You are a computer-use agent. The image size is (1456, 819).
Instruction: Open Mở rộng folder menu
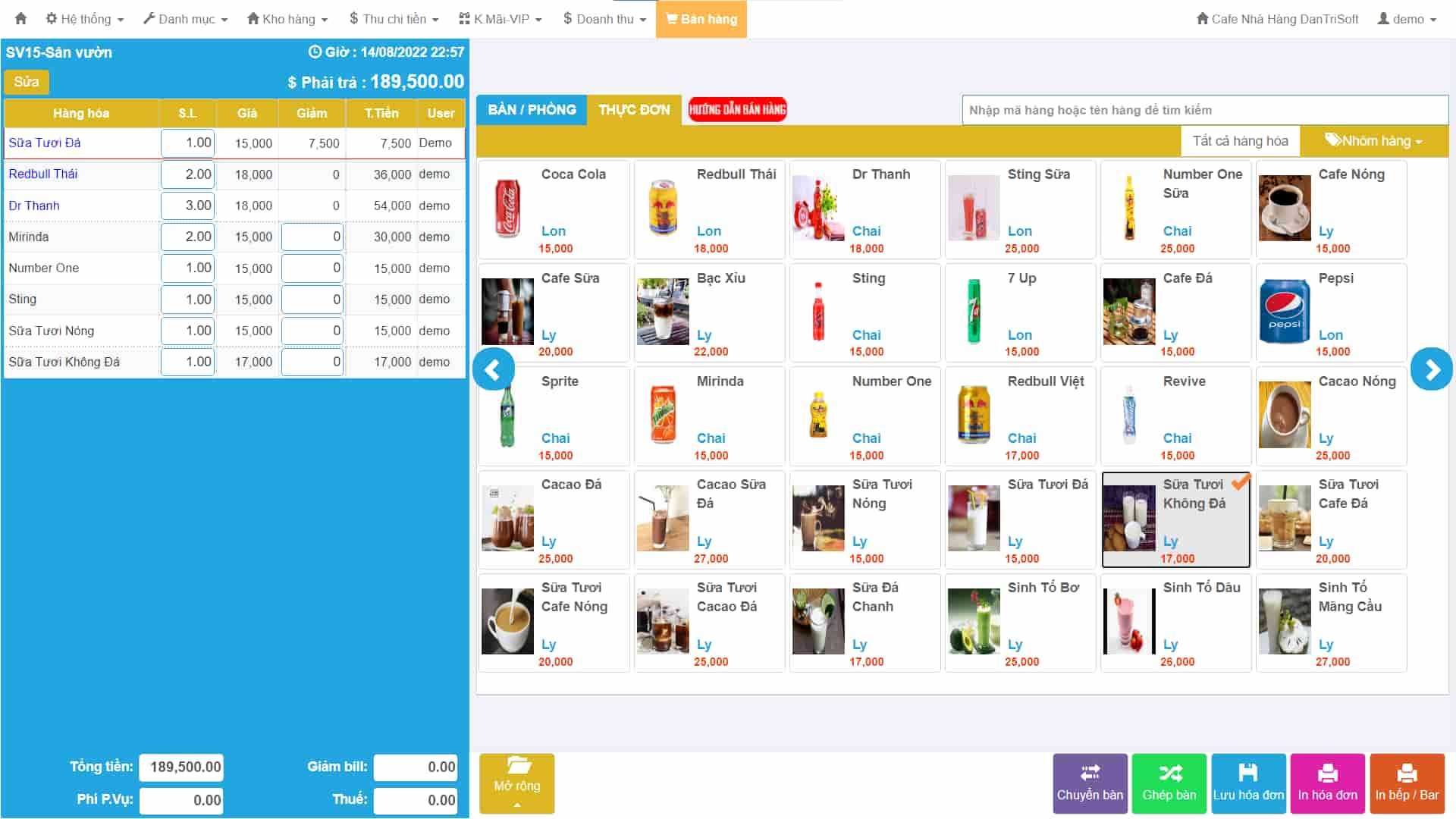tap(517, 783)
